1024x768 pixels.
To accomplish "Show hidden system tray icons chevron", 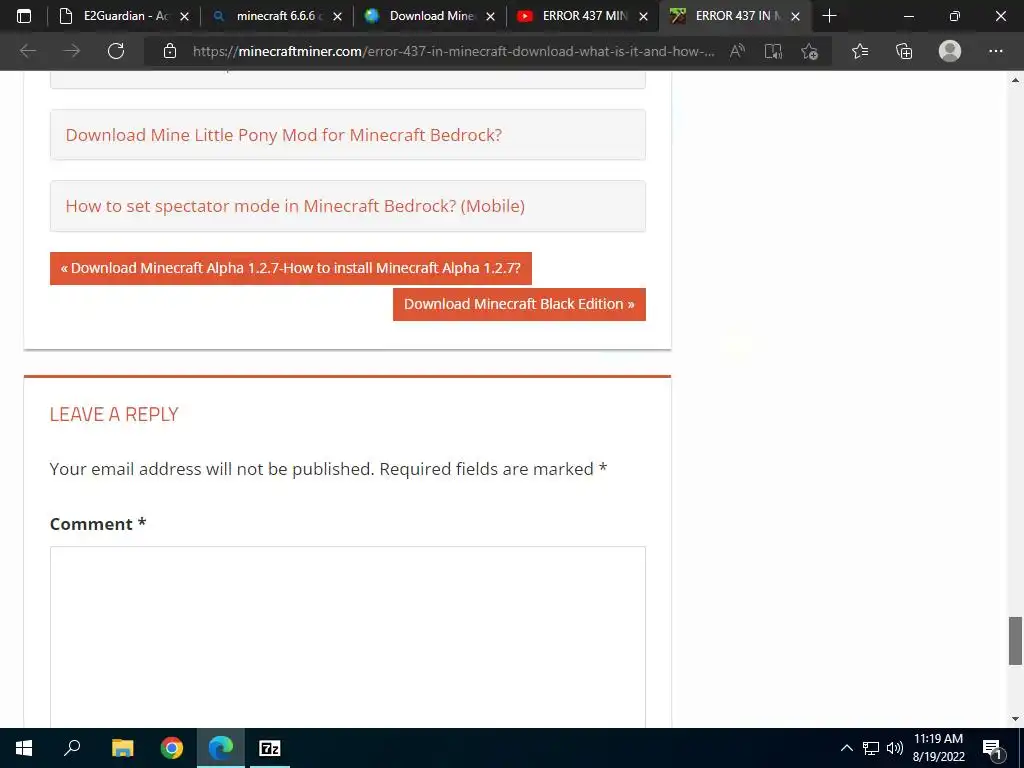I will coord(846,748).
